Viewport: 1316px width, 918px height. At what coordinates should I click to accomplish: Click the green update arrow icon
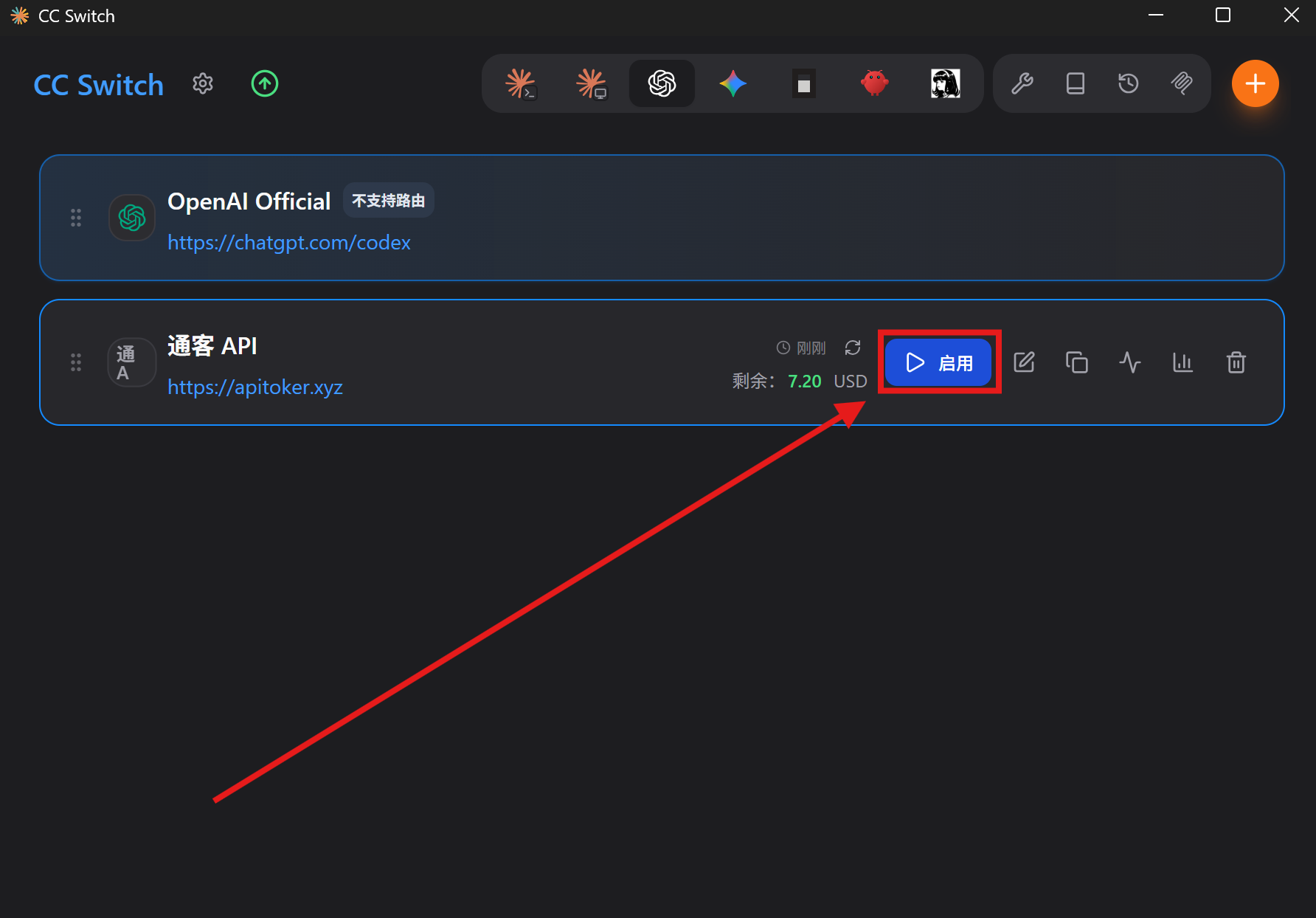pyautogui.click(x=265, y=84)
